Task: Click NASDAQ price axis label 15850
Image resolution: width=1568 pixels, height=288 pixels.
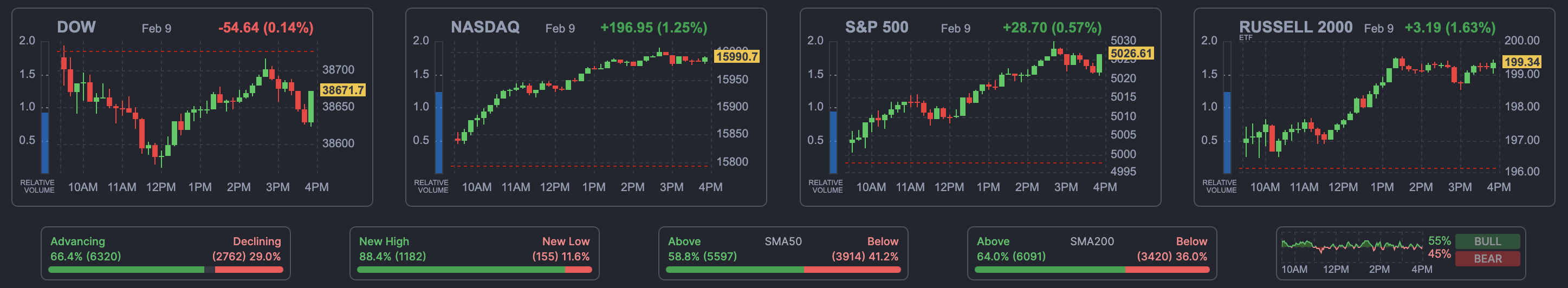Action: pyautogui.click(x=733, y=134)
